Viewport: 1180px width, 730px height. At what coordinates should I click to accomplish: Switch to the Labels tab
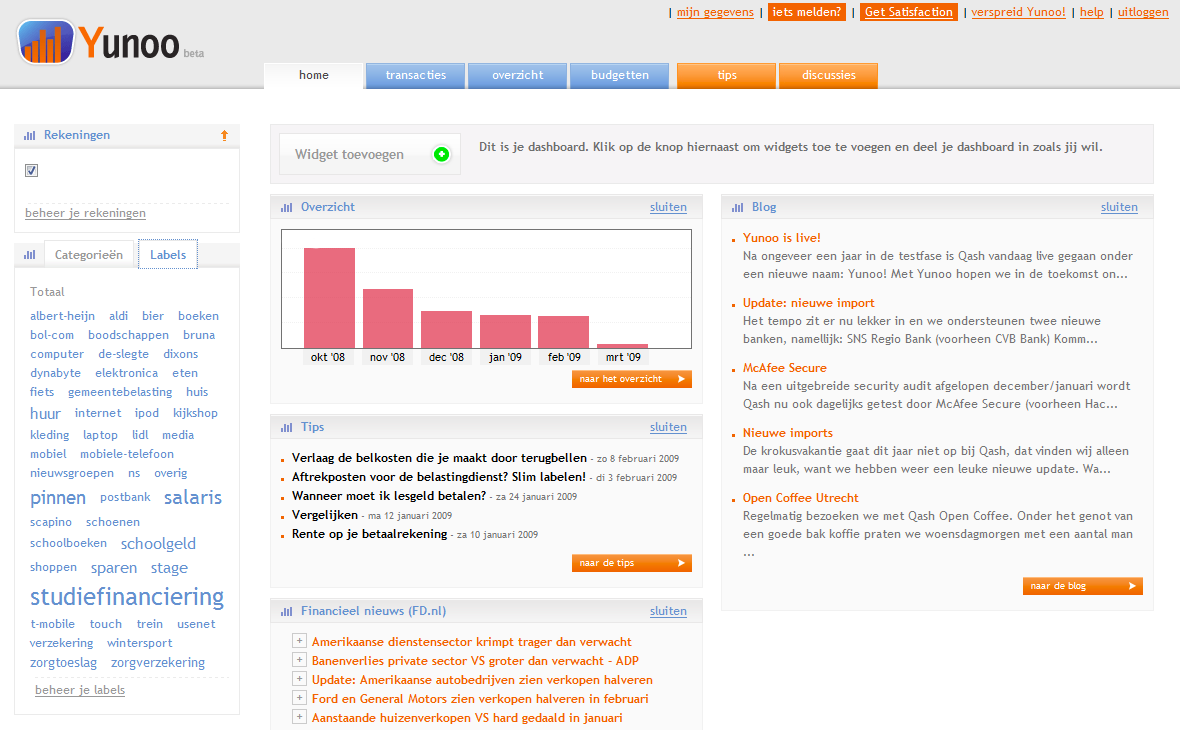[x=168, y=255]
